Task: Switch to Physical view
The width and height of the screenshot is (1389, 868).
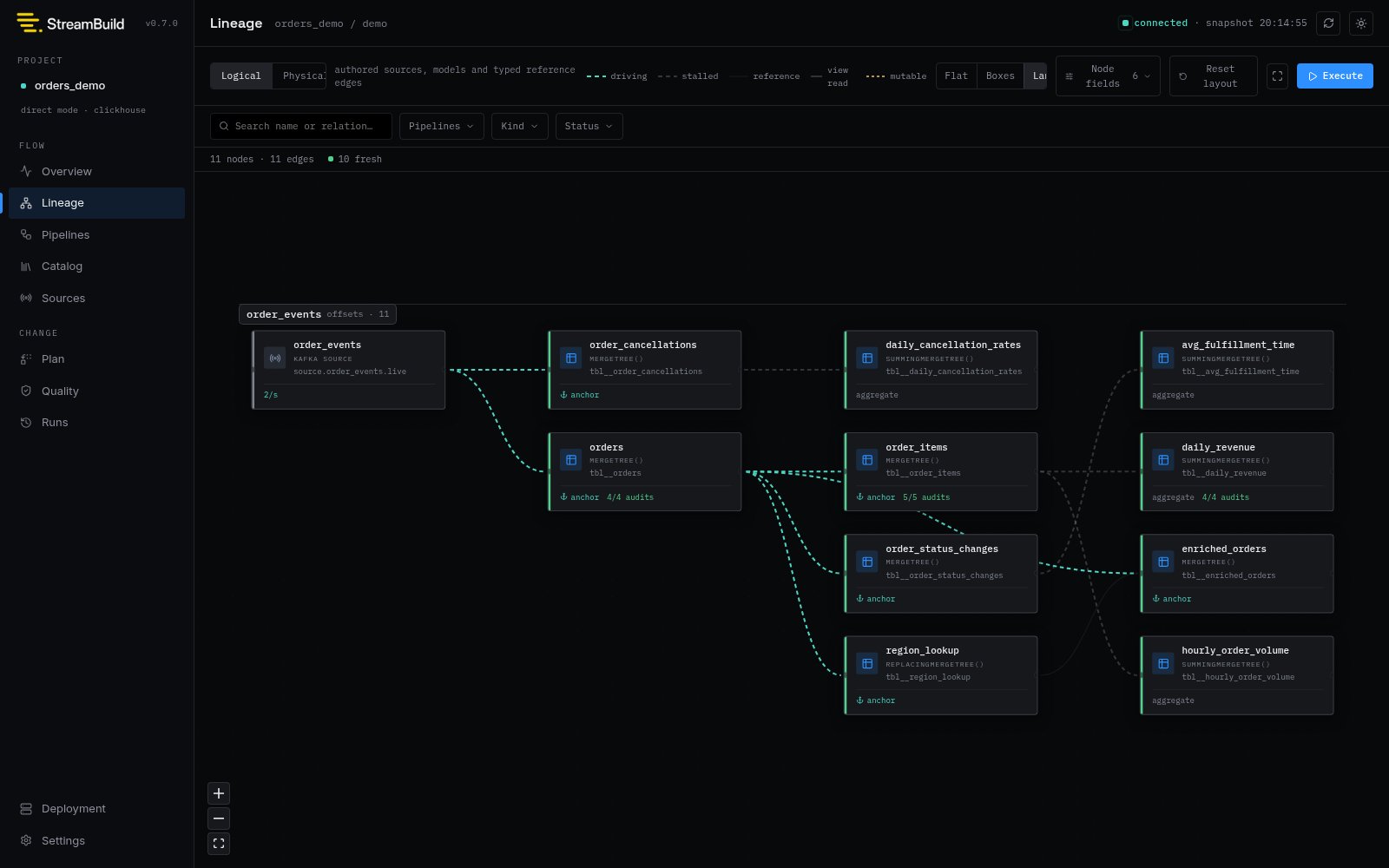Action: [x=300, y=76]
